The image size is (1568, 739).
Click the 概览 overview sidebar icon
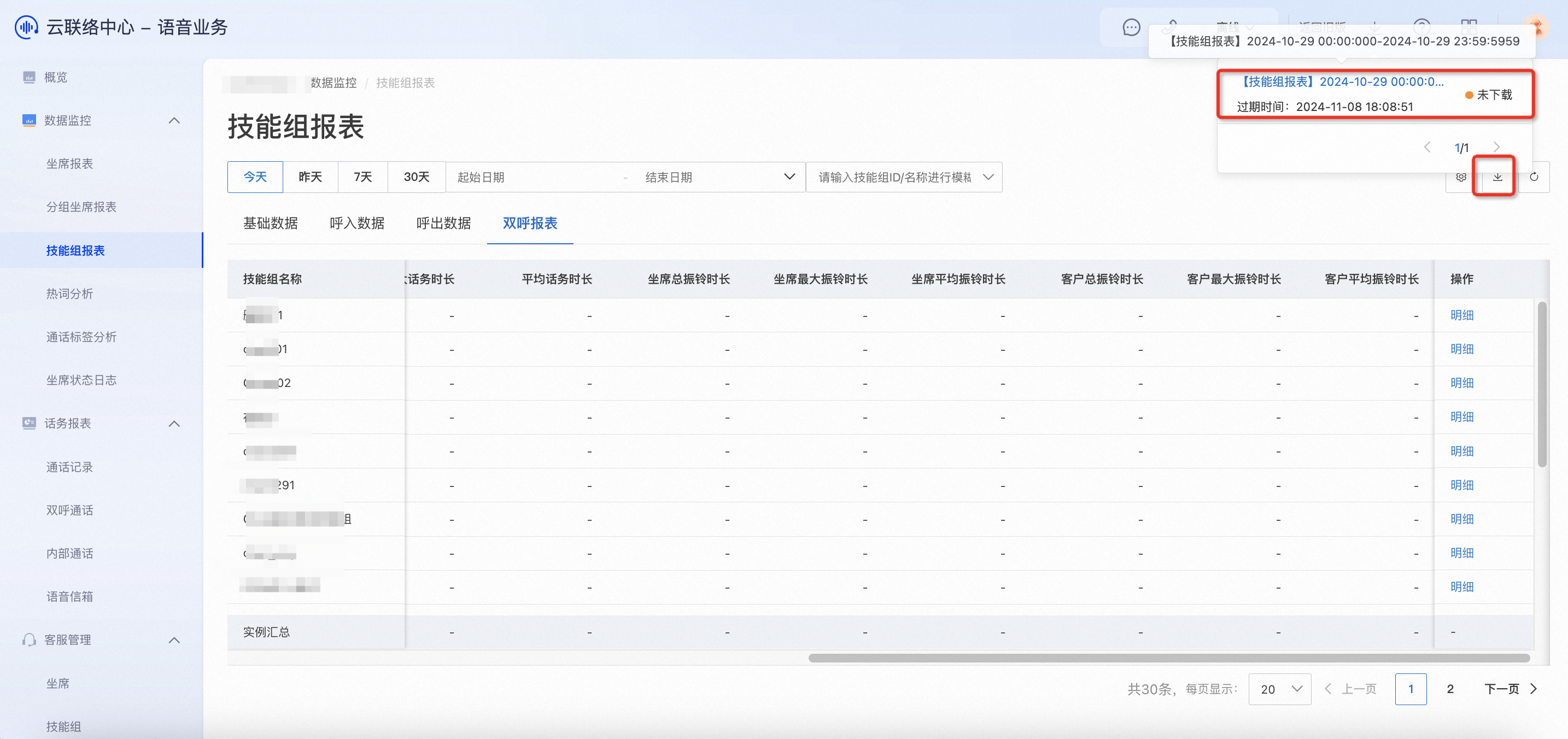[x=28, y=77]
